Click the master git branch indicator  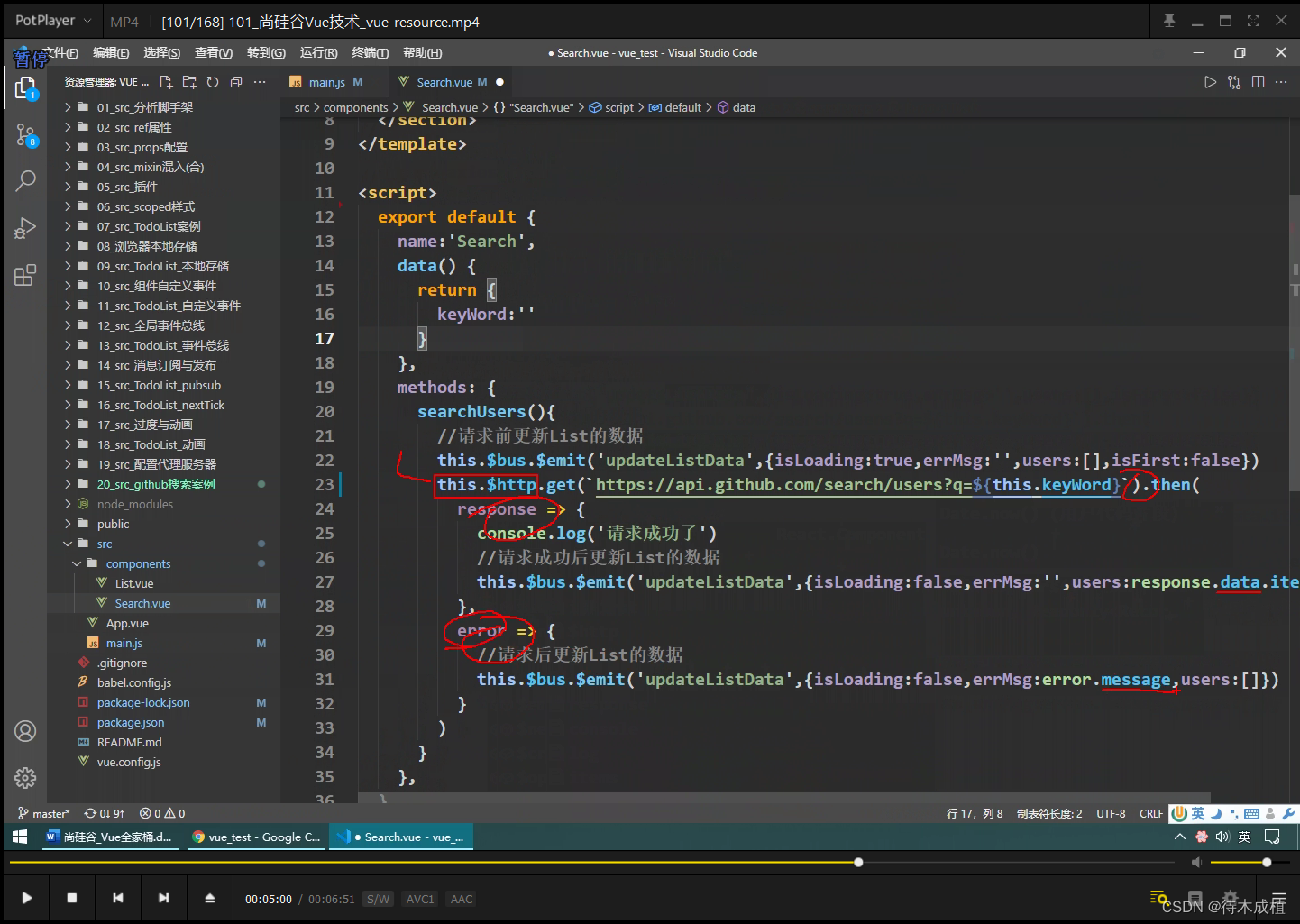(44, 813)
